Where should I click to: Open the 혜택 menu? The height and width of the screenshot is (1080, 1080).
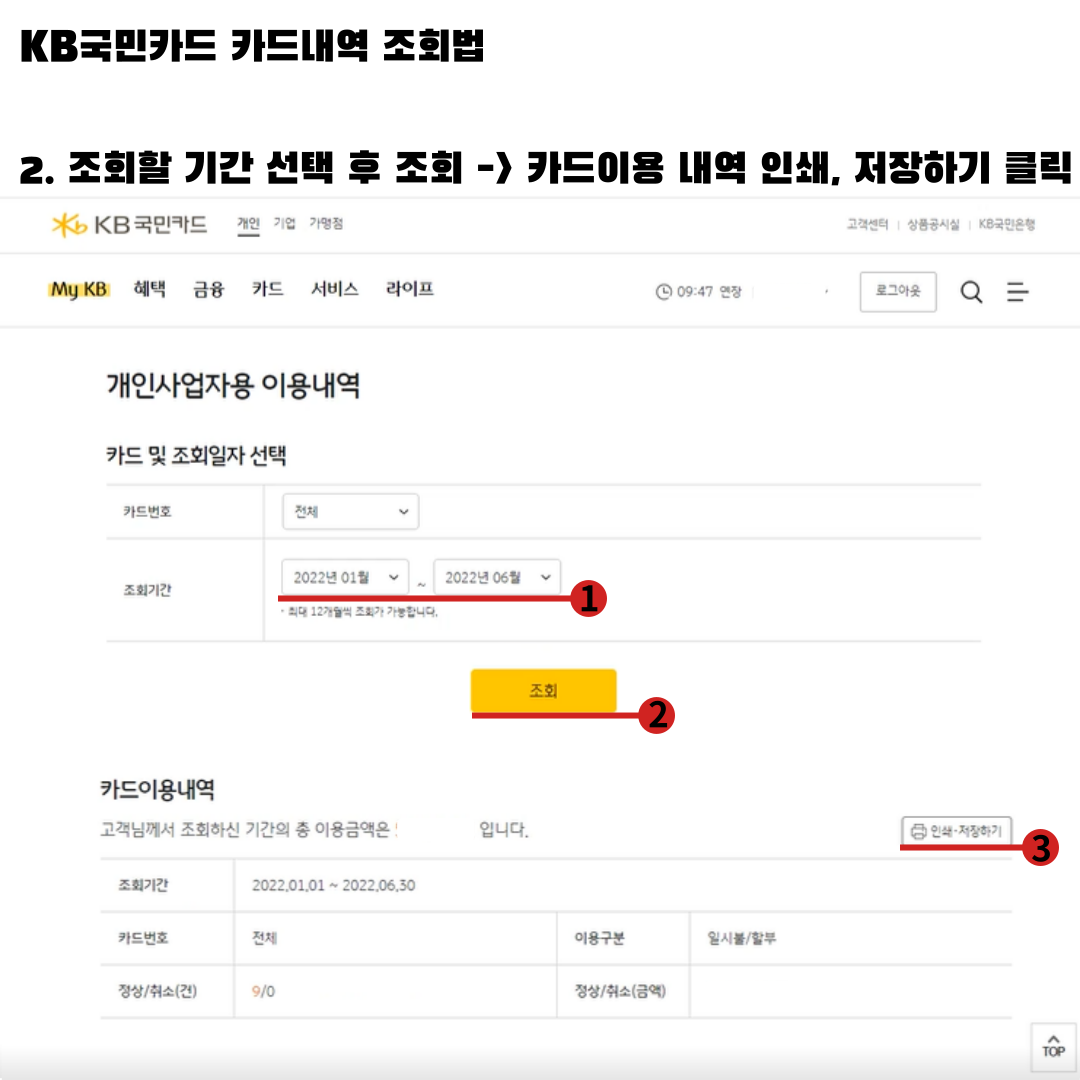pyautogui.click(x=149, y=289)
